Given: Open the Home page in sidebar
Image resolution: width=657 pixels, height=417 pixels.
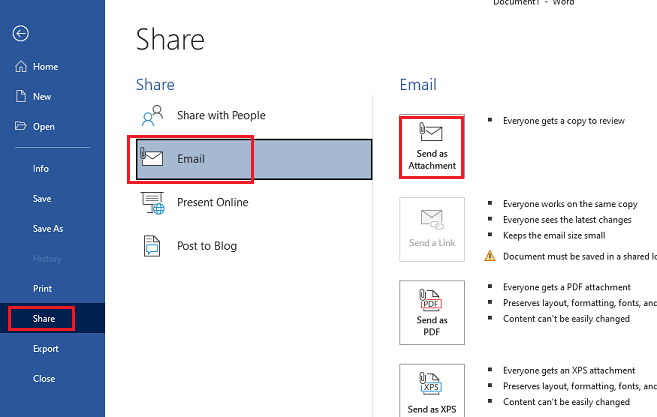Looking at the screenshot, I should tap(45, 67).
